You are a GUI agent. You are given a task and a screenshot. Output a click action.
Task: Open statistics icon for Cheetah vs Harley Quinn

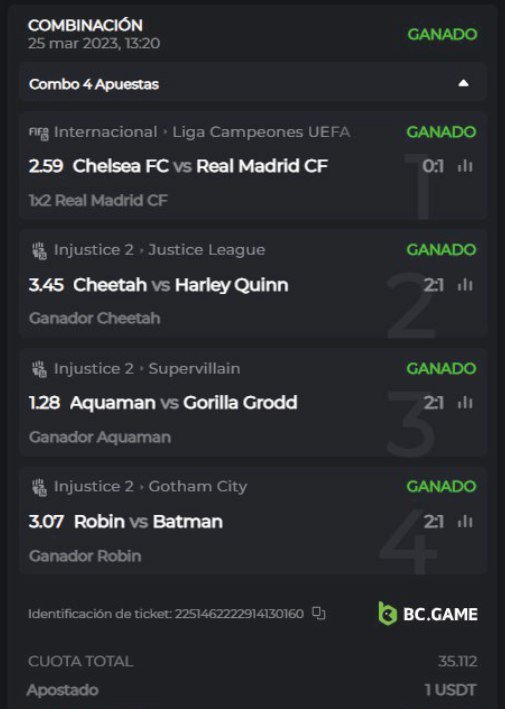click(465, 285)
